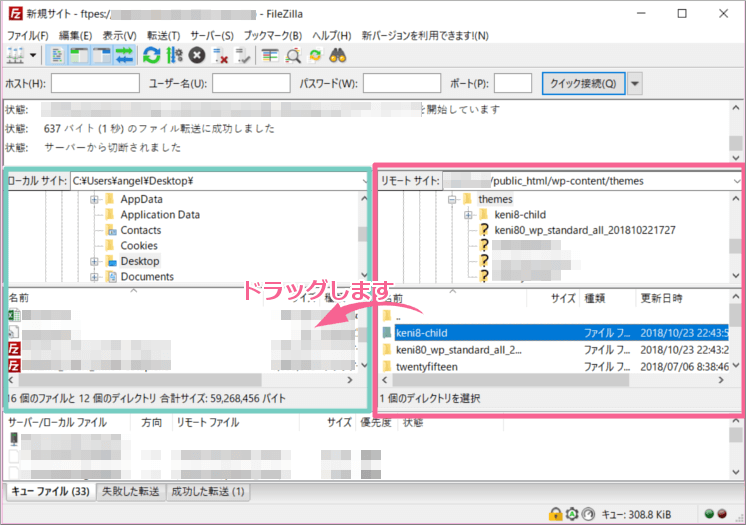Focus the ユーザー名(U) input field
The image size is (746, 525).
click(x=251, y=83)
